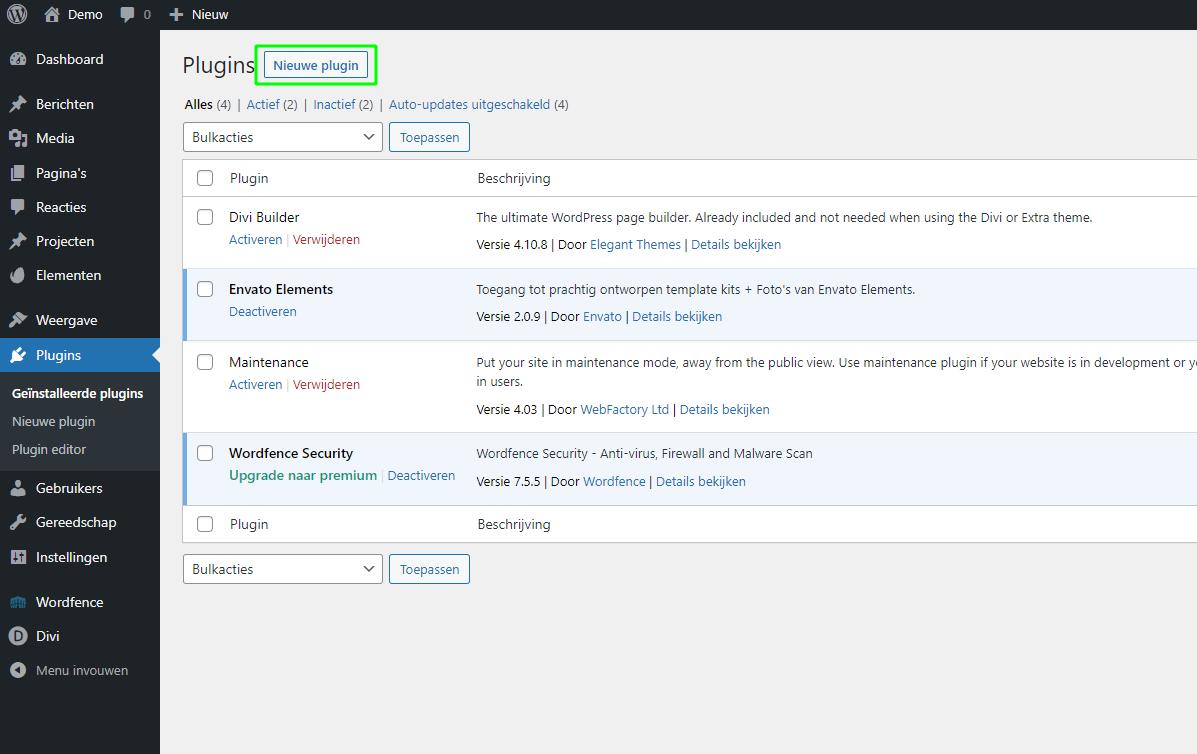Activate the Maintenance plugin
Screen dimensions: 1197x754
coord(256,385)
